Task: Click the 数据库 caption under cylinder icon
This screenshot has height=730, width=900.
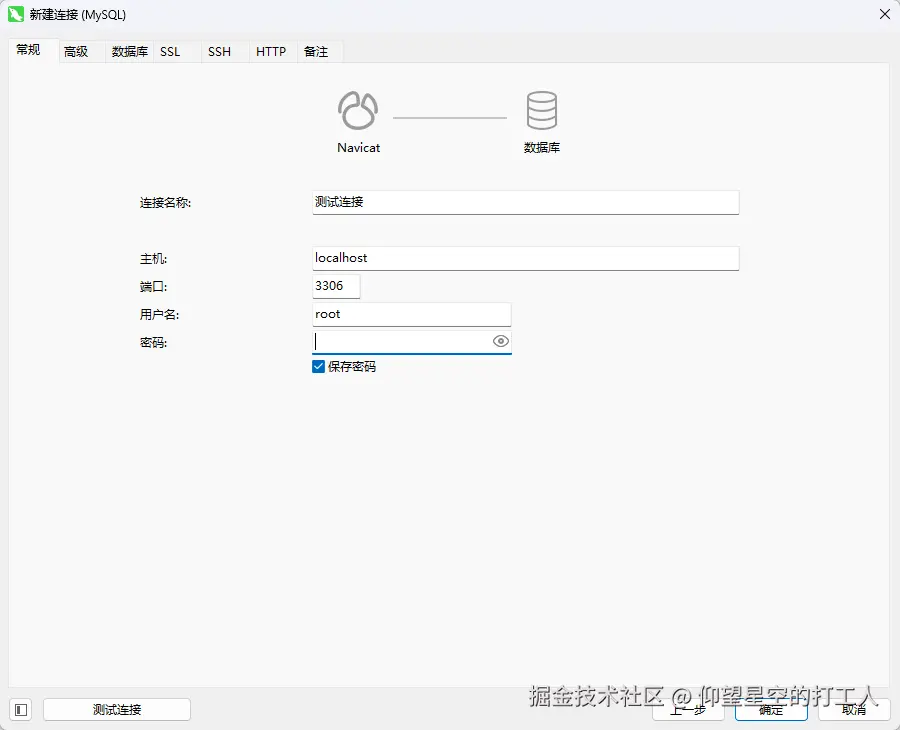Action: tap(542, 147)
